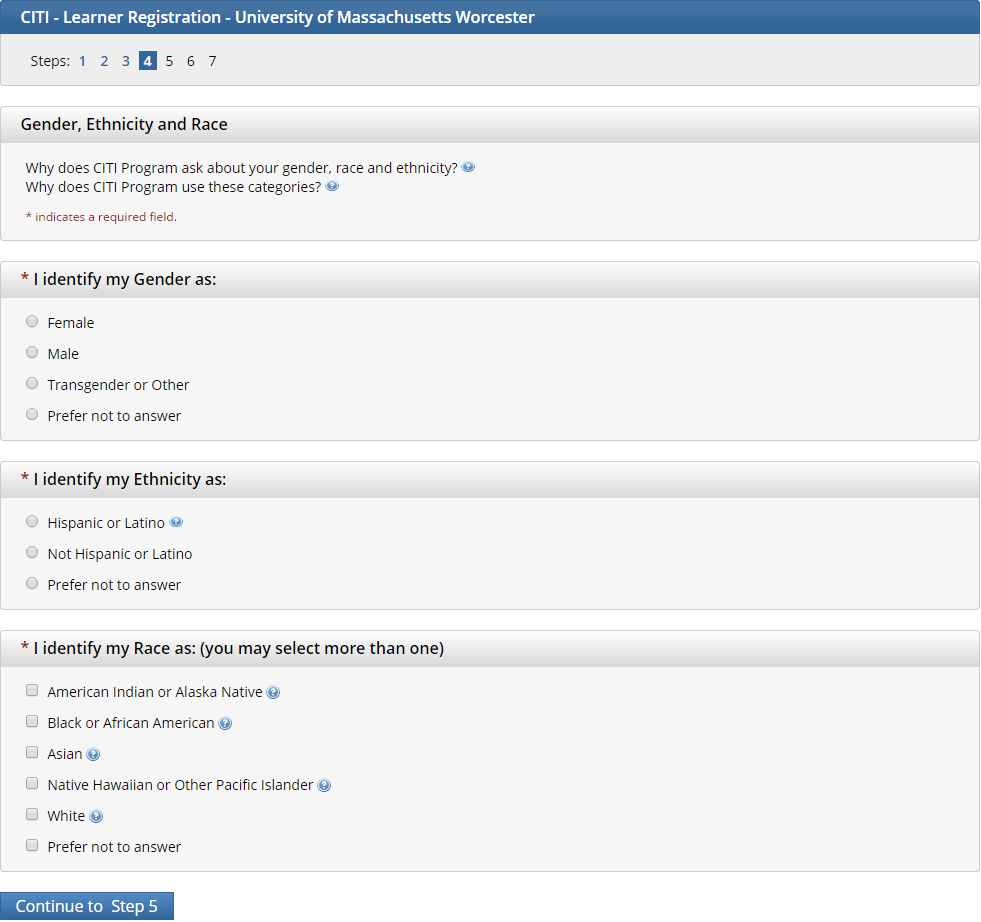Screen dimensions: 981x922
Task: Tick the White race checkbox
Action: 32,815
